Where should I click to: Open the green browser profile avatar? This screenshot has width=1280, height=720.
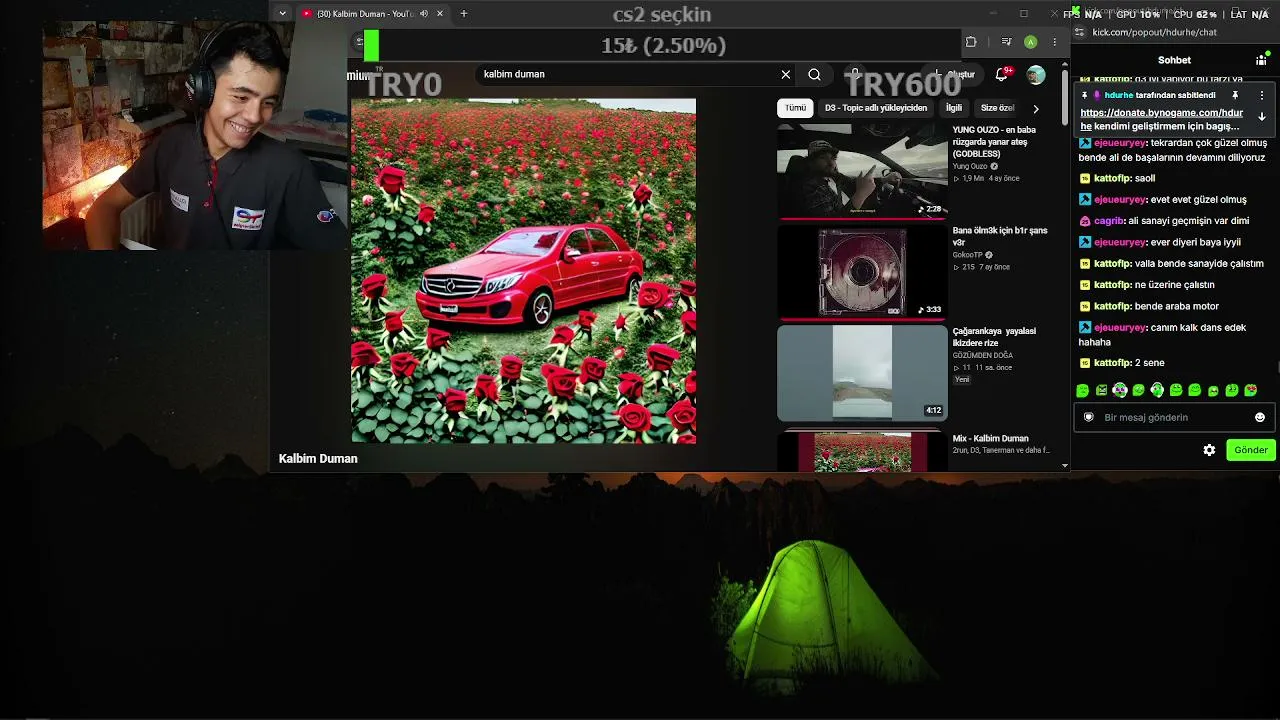tap(1030, 42)
